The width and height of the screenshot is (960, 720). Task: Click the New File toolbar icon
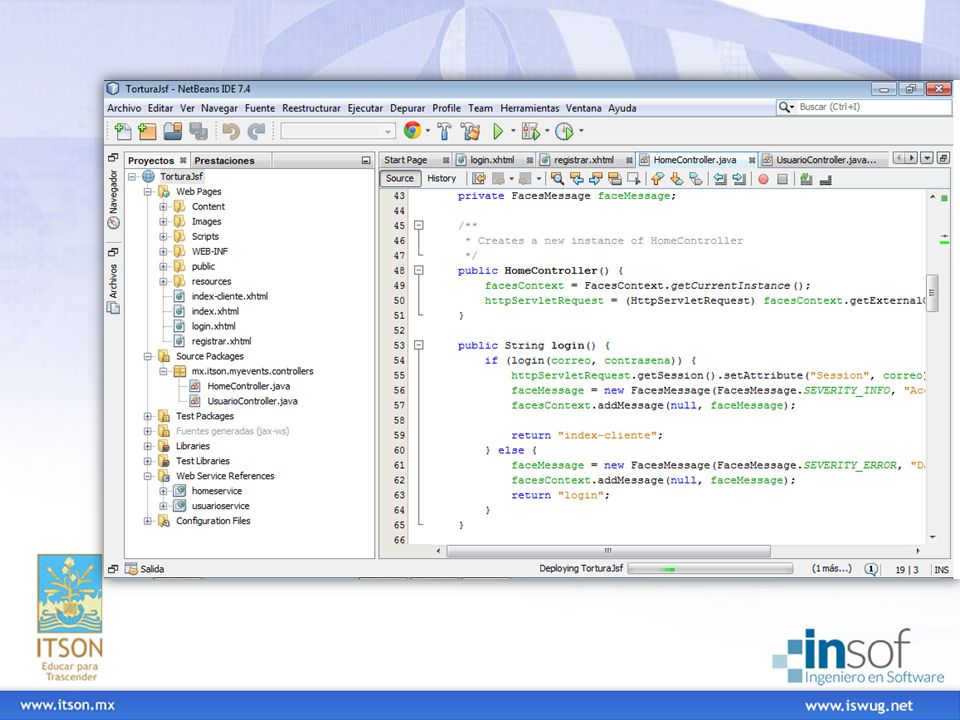coord(122,130)
